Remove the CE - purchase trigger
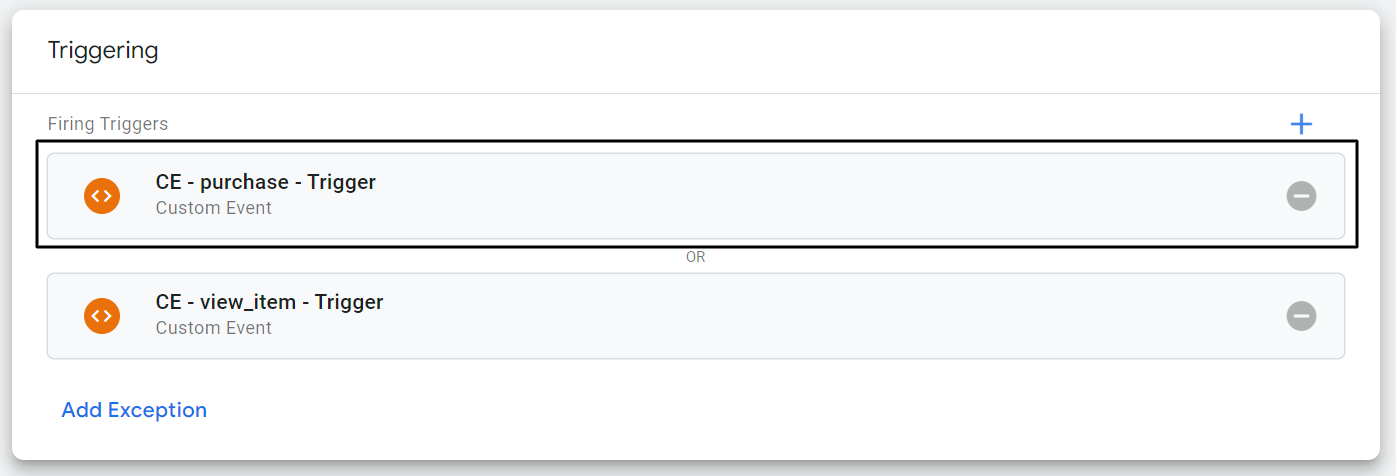The width and height of the screenshot is (1396, 476). tap(1301, 196)
